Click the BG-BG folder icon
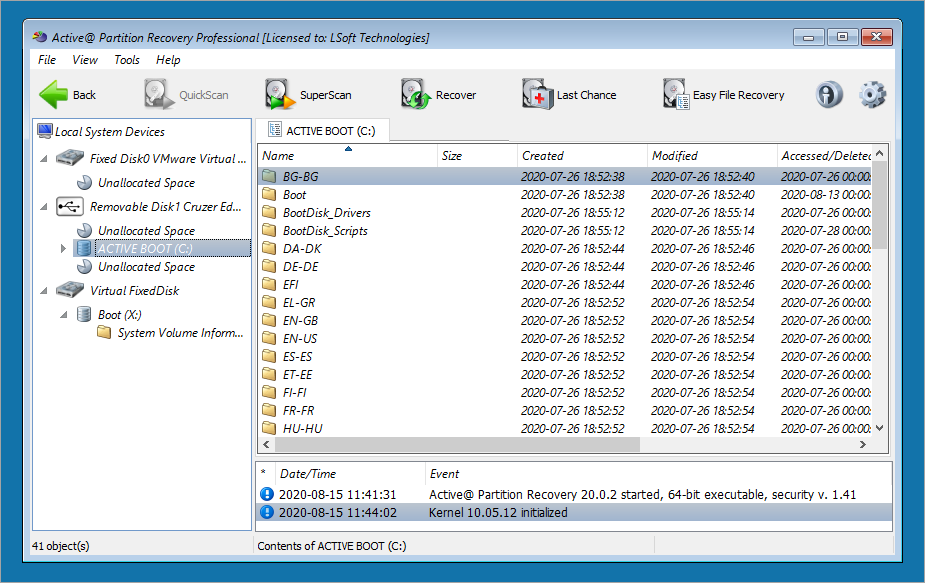This screenshot has width=925, height=583. 270,176
